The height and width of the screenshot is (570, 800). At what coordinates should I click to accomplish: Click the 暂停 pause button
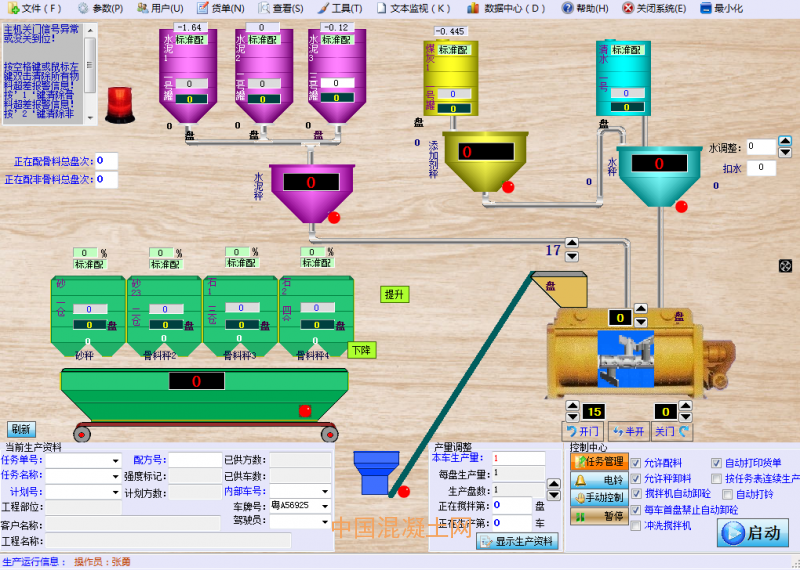pyautogui.click(x=599, y=516)
